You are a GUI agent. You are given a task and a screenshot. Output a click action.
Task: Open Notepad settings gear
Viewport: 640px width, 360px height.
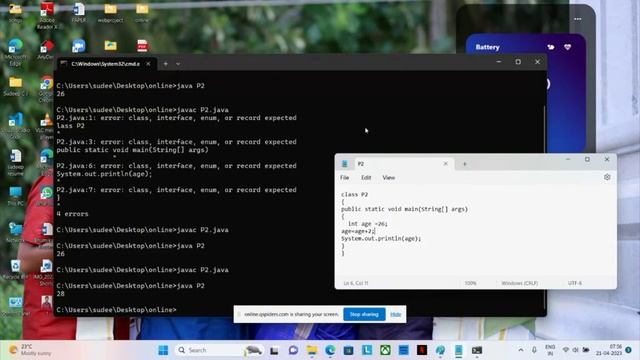(607, 177)
